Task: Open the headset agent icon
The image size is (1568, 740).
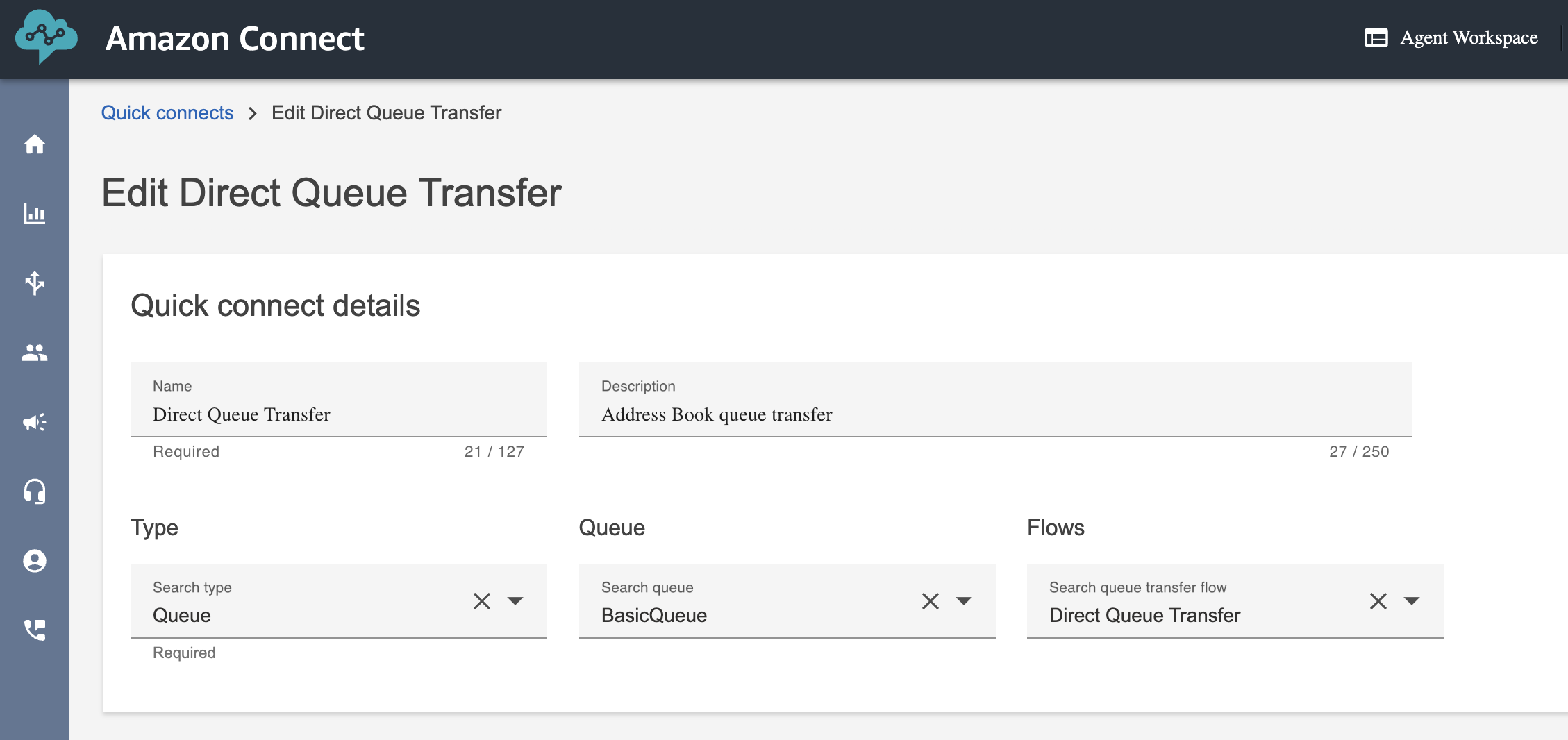Action: coord(35,491)
